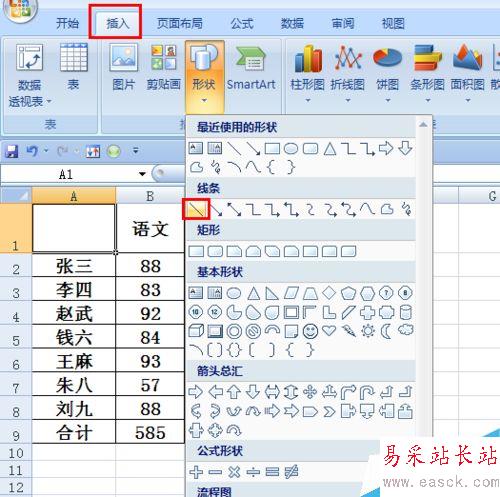Screen dimensions: 500x497
Task: Choose the moon shape
Action: pos(386,331)
